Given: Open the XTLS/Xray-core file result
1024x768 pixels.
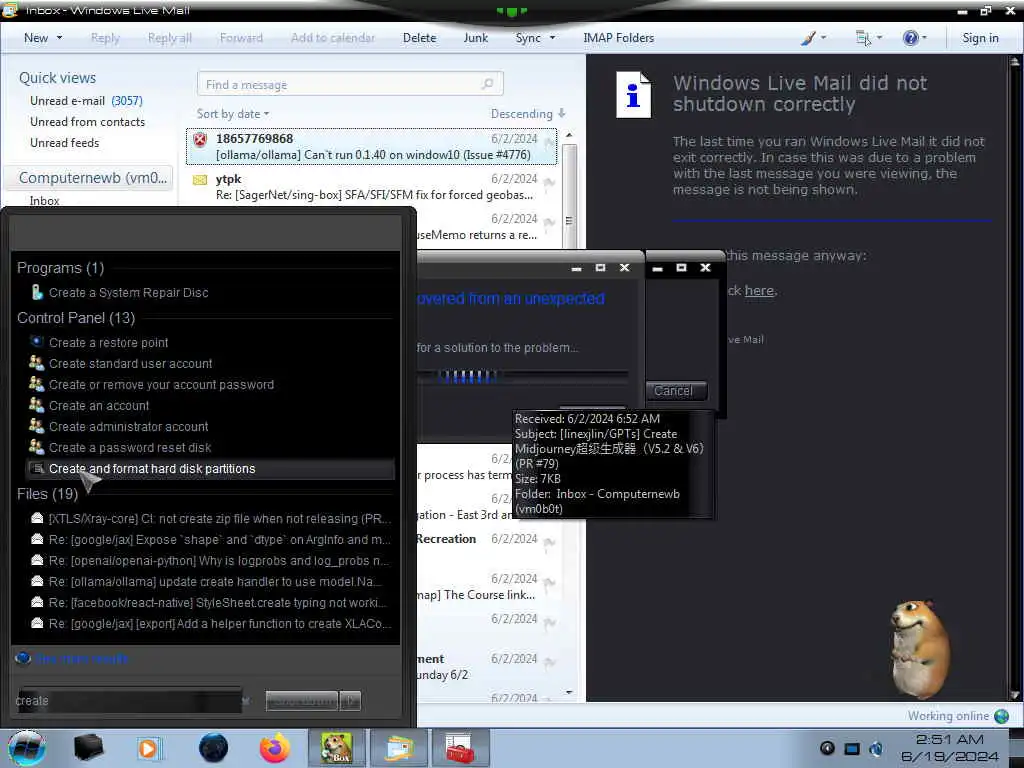Looking at the screenshot, I should (x=210, y=519).
